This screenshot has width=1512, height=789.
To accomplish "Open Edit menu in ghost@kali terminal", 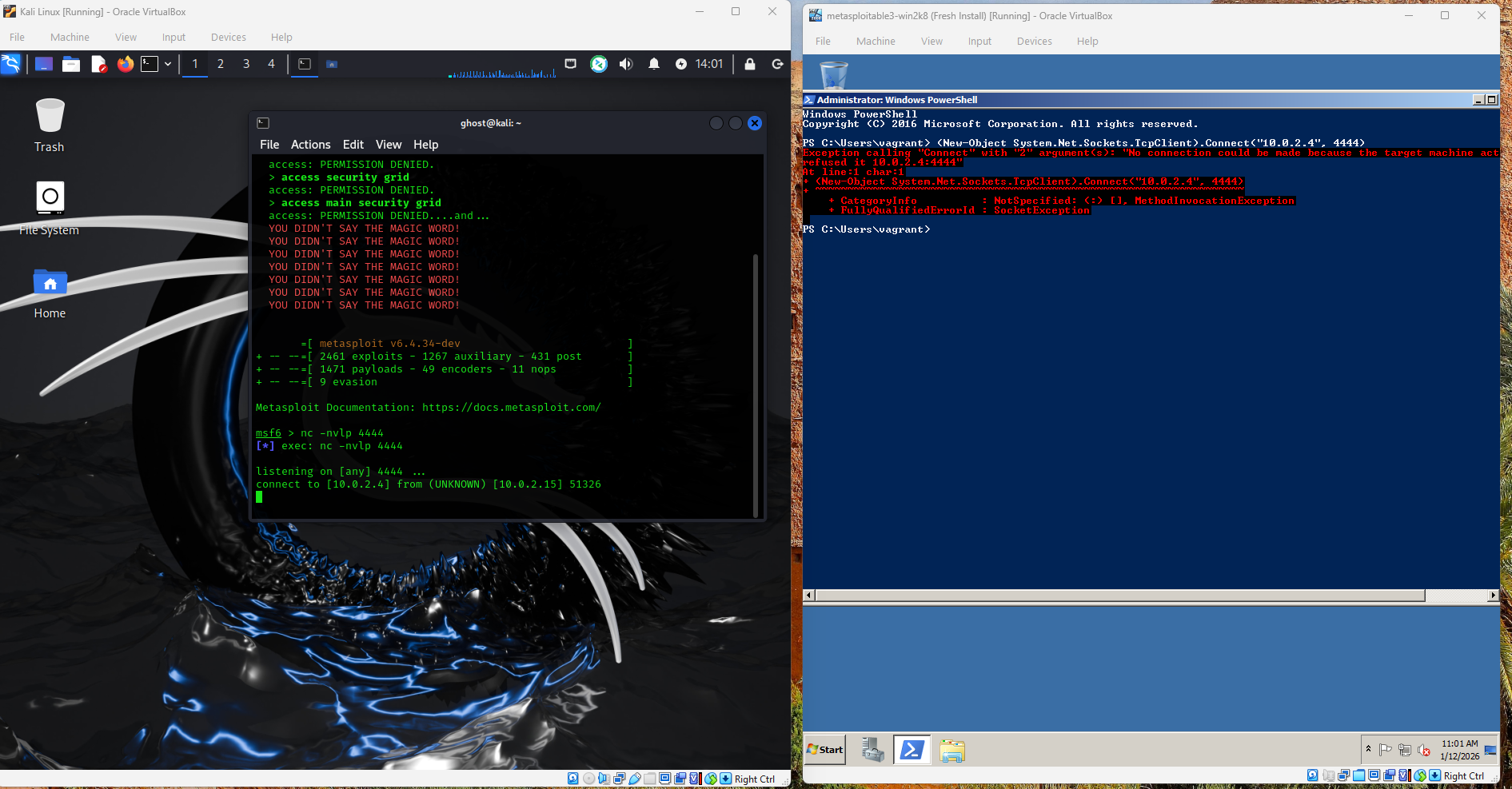I will (x=353, y=145).
